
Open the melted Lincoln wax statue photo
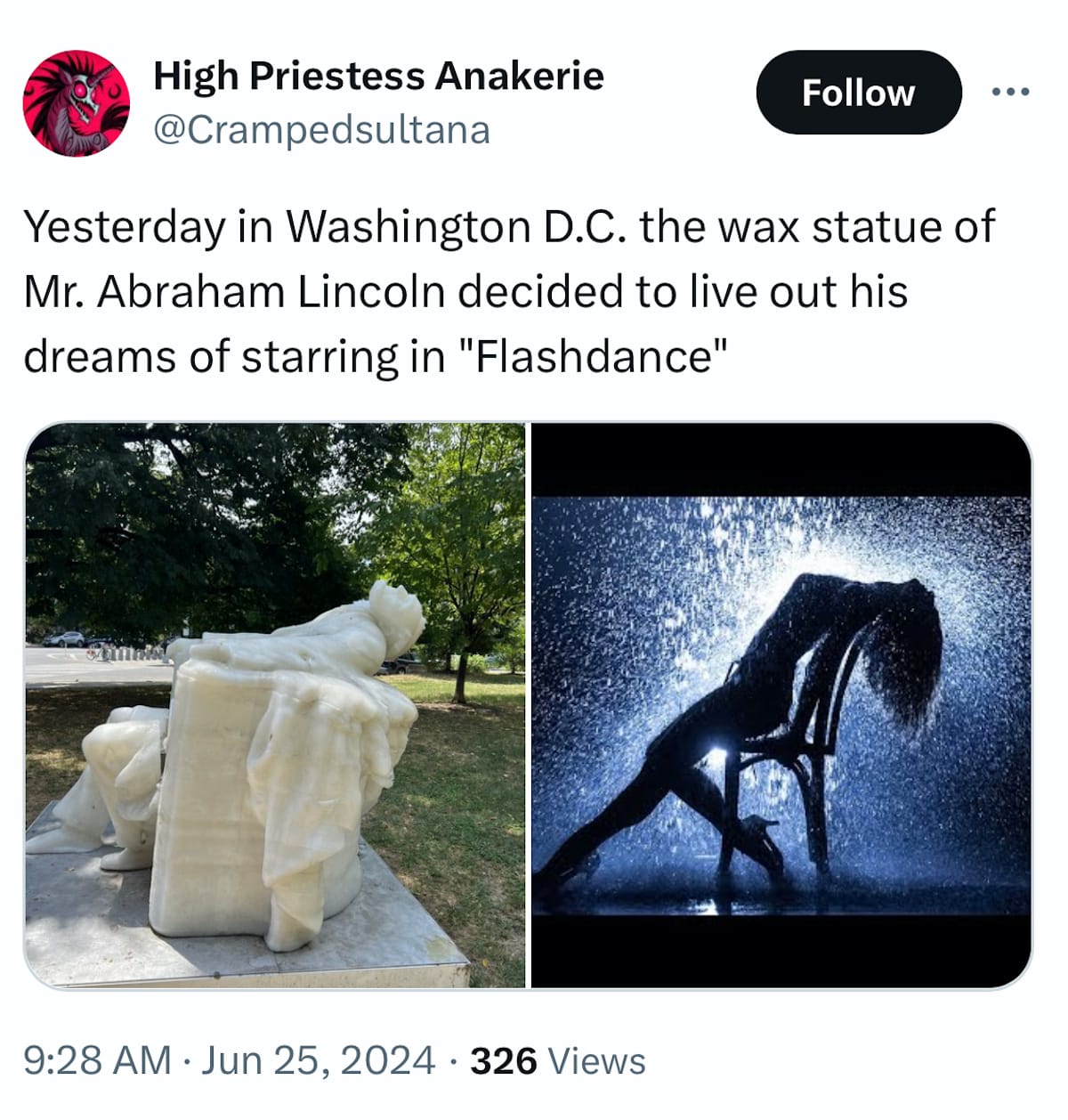click(x=275, y=705)
